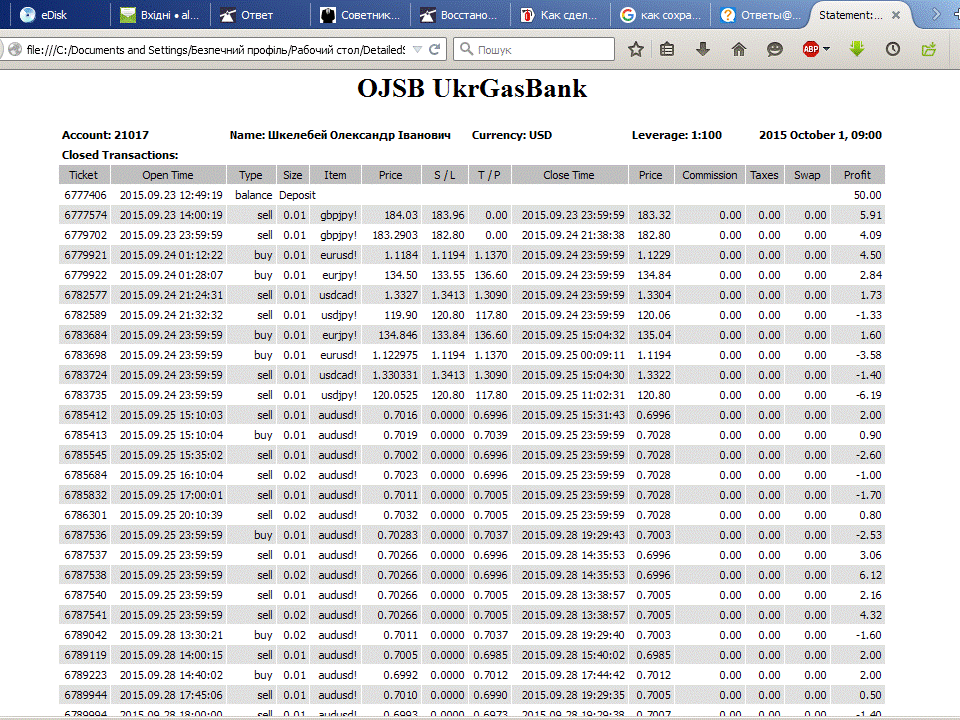Click the Type column header
Viewport: 960px width, 720px height.
coord(250,175)
